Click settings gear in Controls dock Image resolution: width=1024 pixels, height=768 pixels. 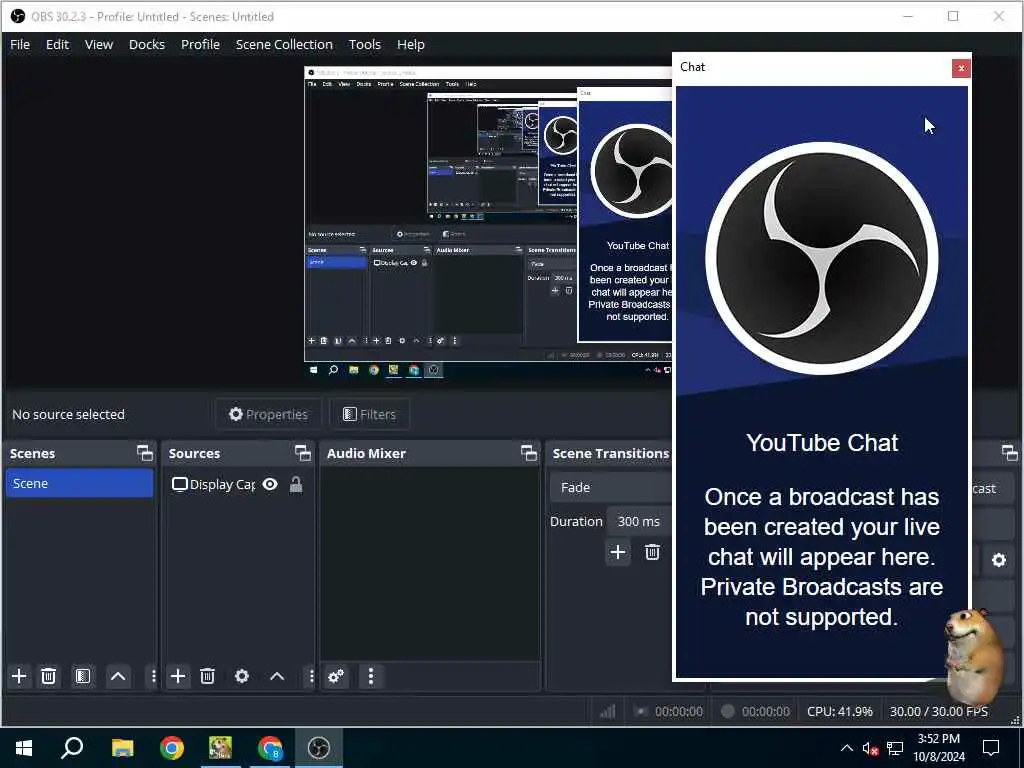coord(999,560)
